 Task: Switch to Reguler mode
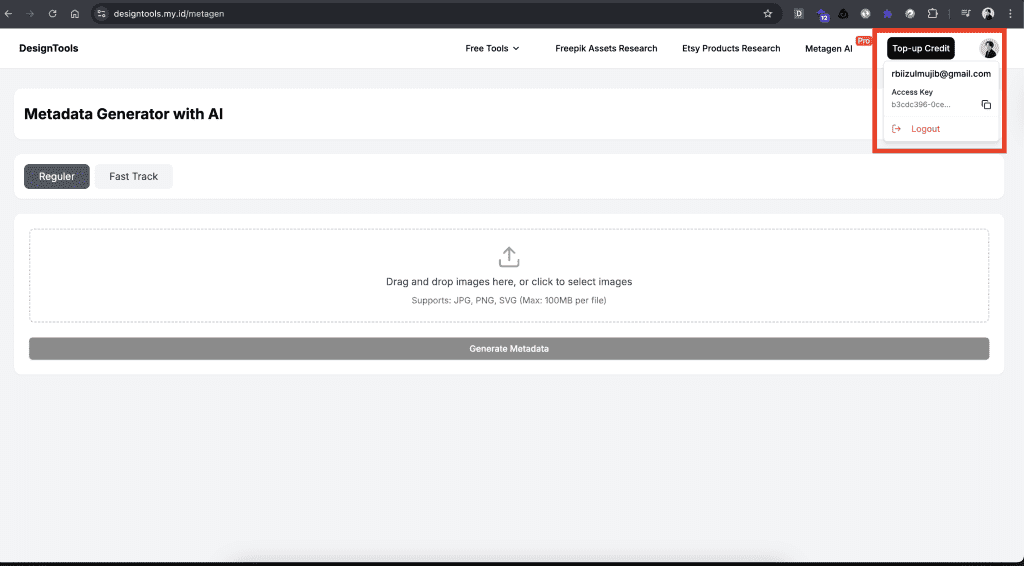57,176
